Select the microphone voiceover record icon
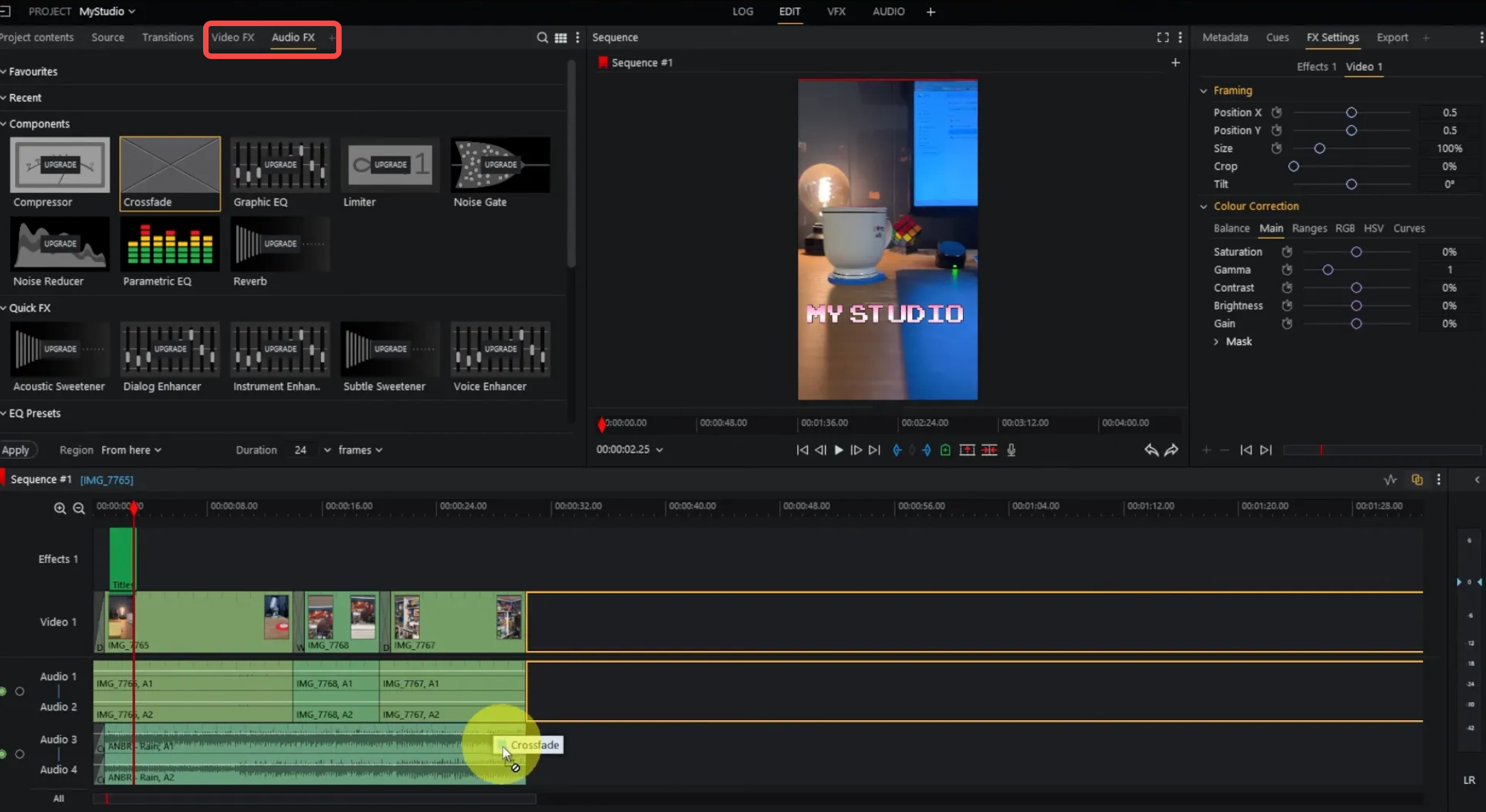1486x812 pixels. [x=1011, y=450]
